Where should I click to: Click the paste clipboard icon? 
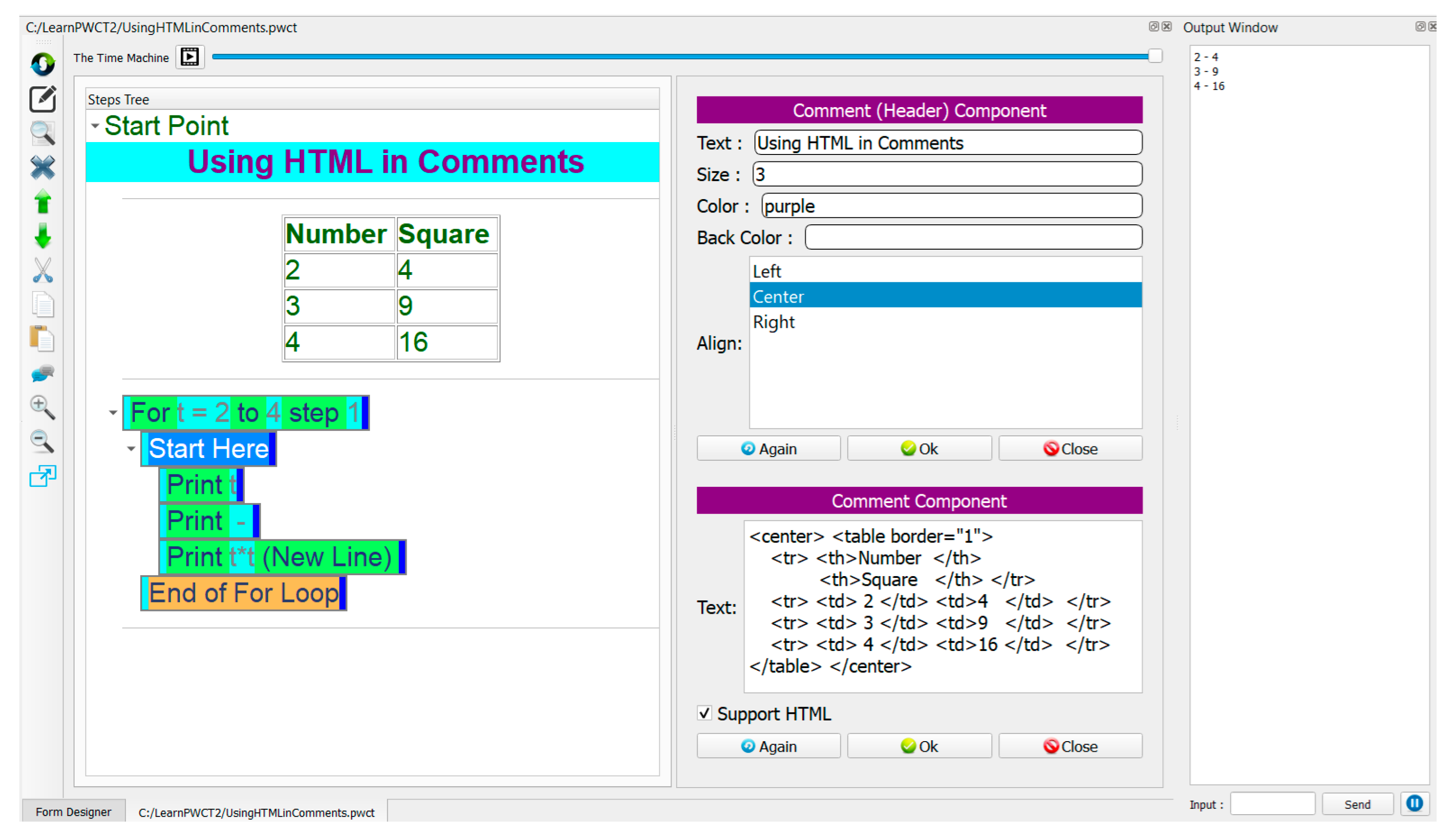pyautogui.click(x=43, y=339)
